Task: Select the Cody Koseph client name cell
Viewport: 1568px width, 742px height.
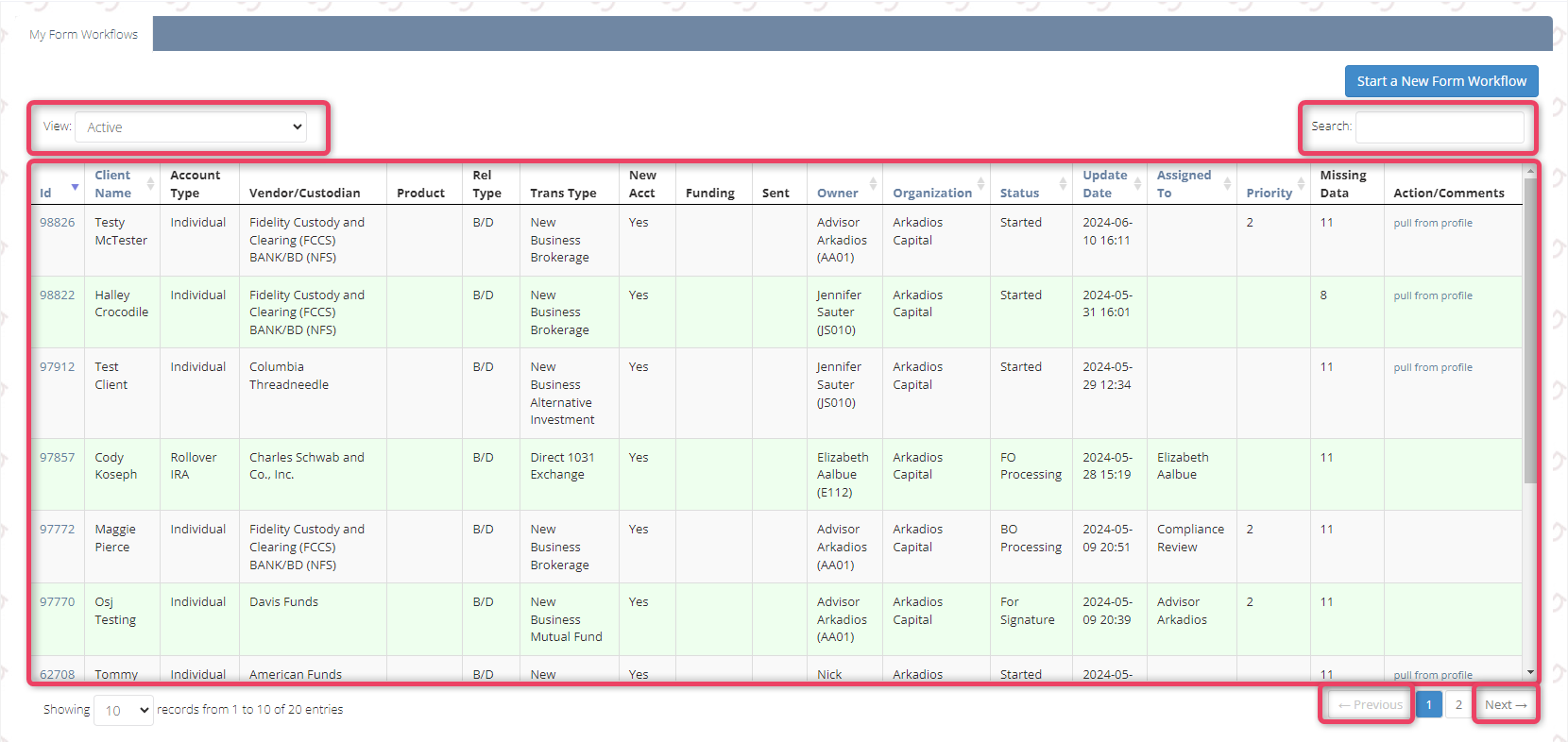Action: [x=123, y=475]
